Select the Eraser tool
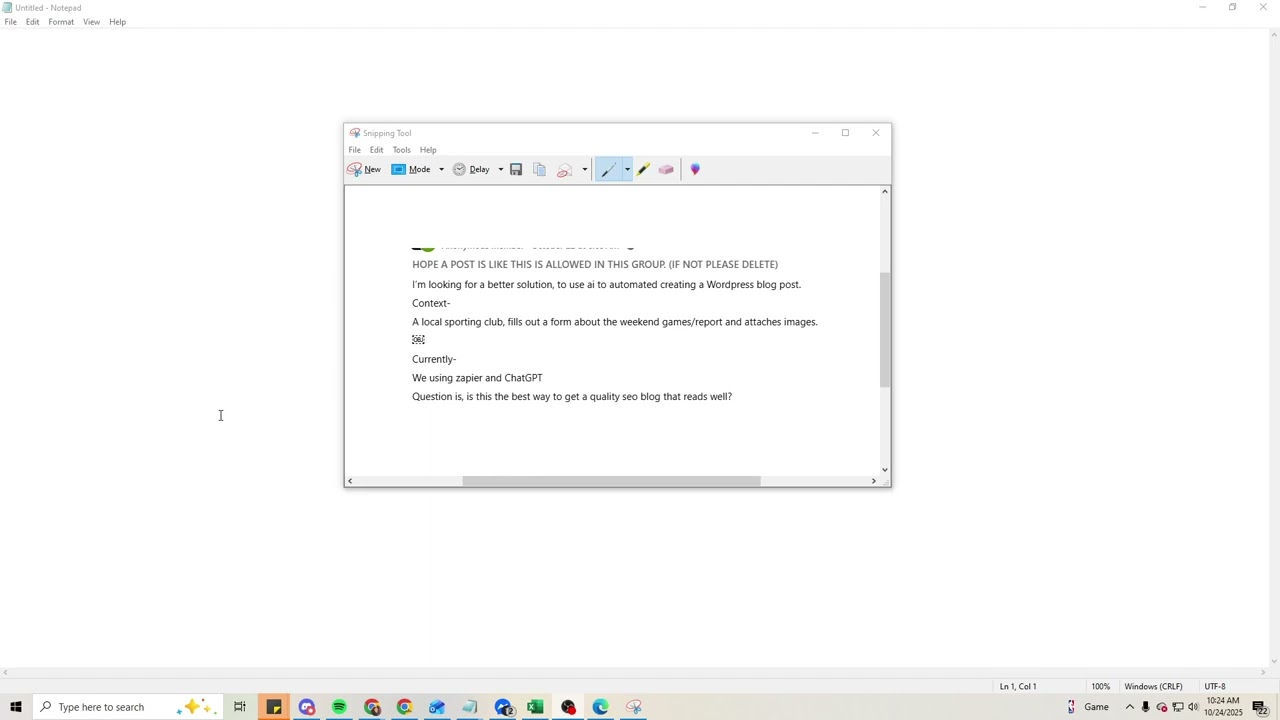Screen dimensions: 1280x720 pos(666,170)
